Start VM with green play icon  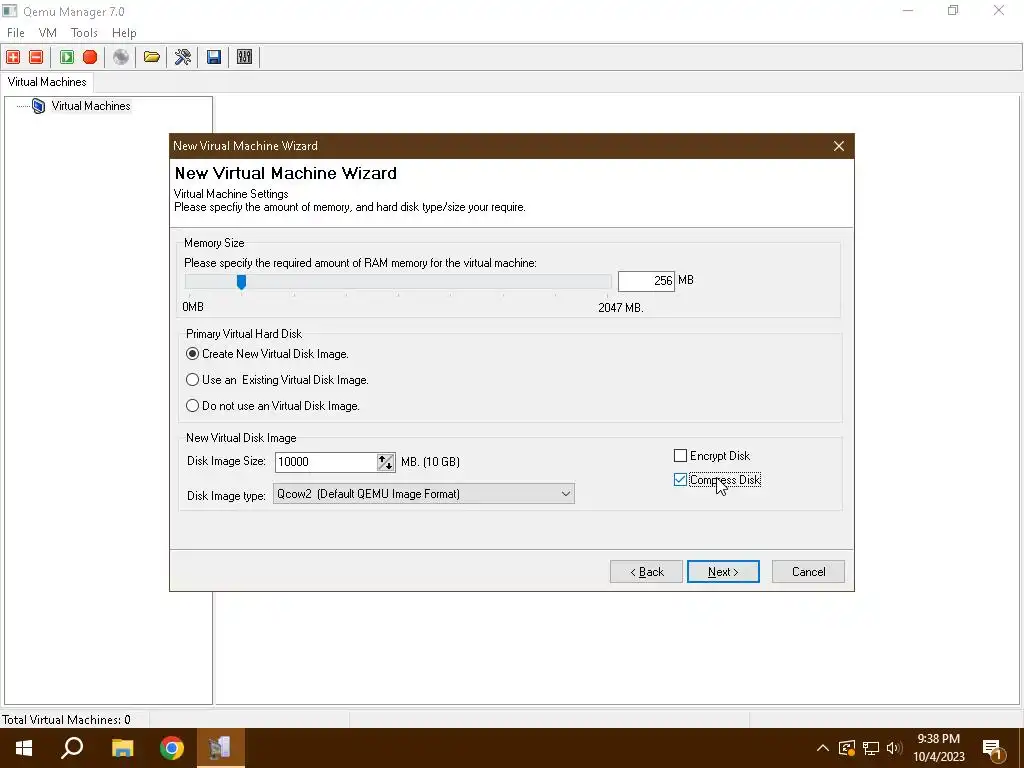67,57
